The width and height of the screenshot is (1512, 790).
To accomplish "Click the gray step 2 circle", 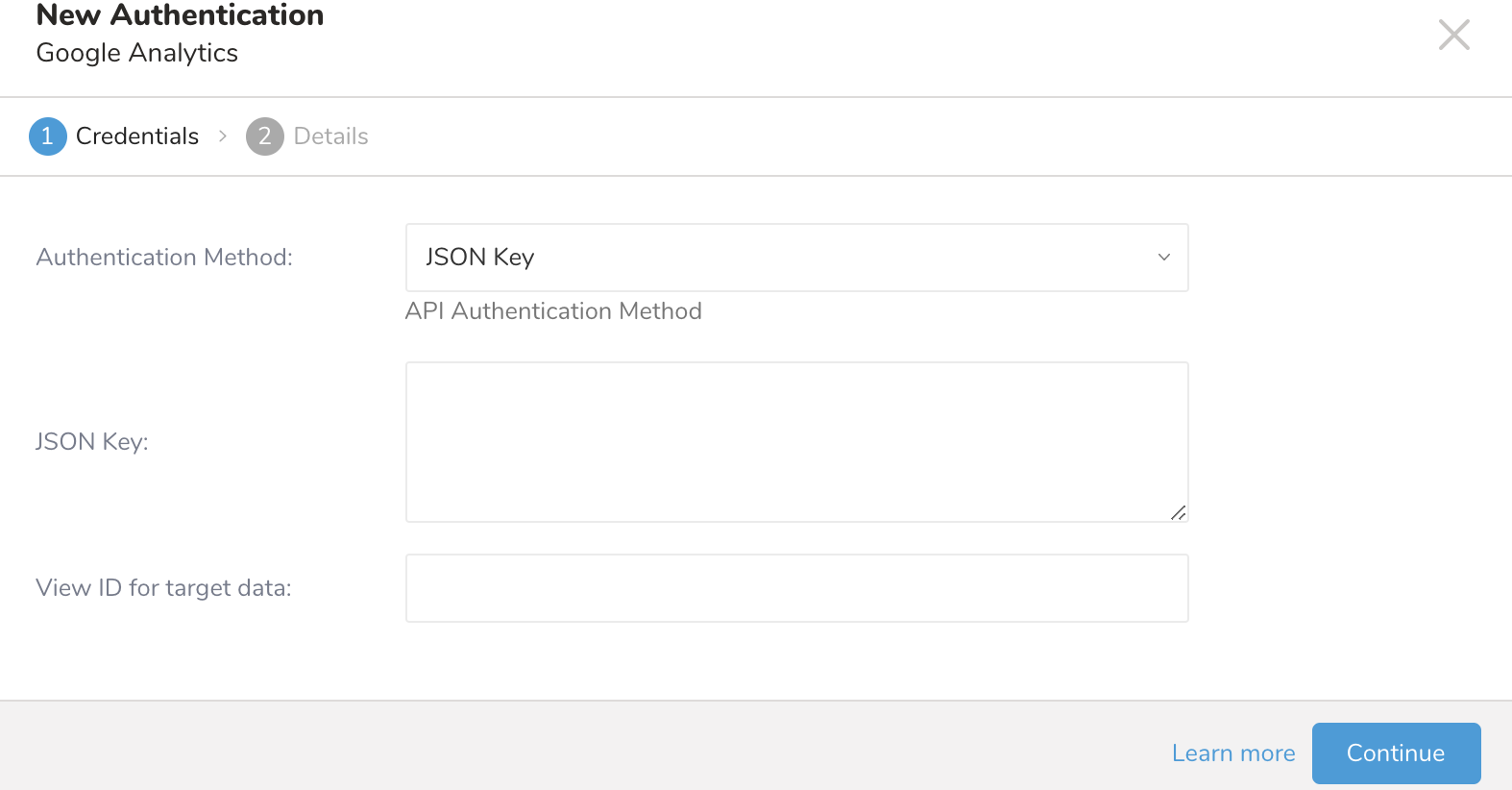I will click(x=264, y=136).
